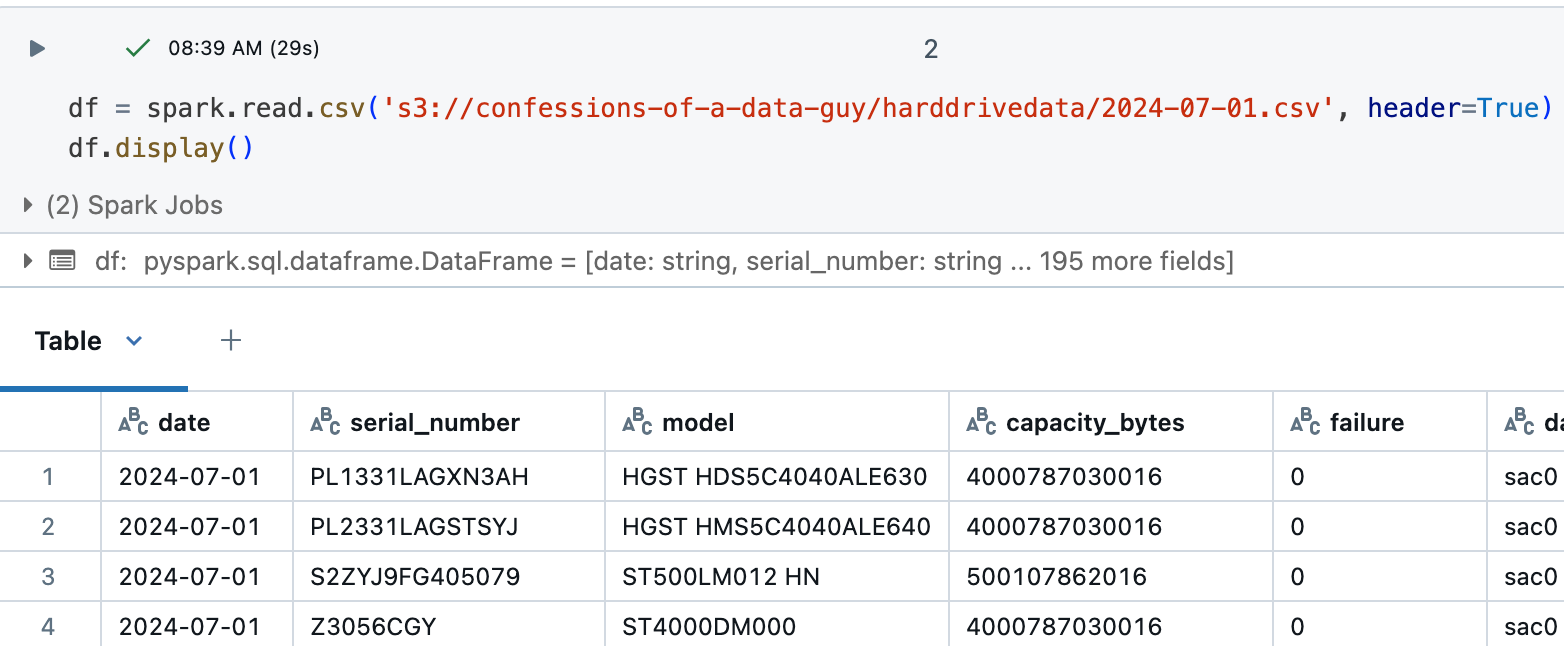1564x646 pixels.
Task: Expand the Spark Jobs section
Action: pos(28,206)
